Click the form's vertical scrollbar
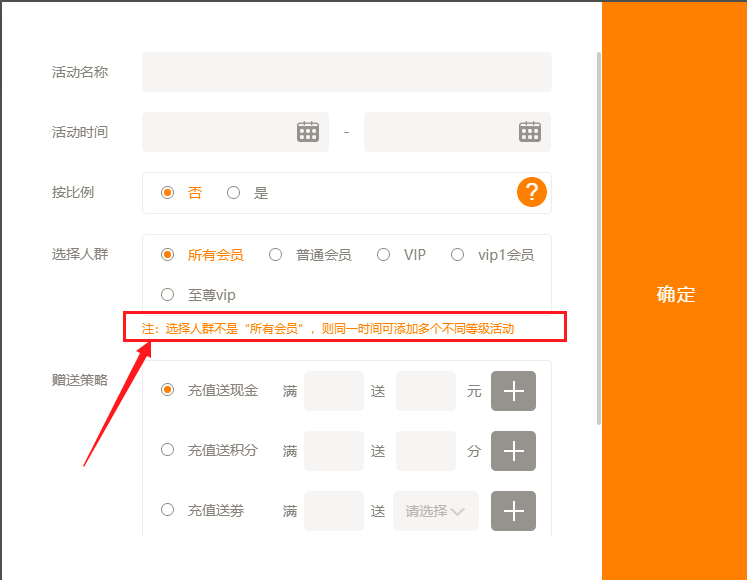Viewport: 747px width, 580px height. tap(598, 240)
